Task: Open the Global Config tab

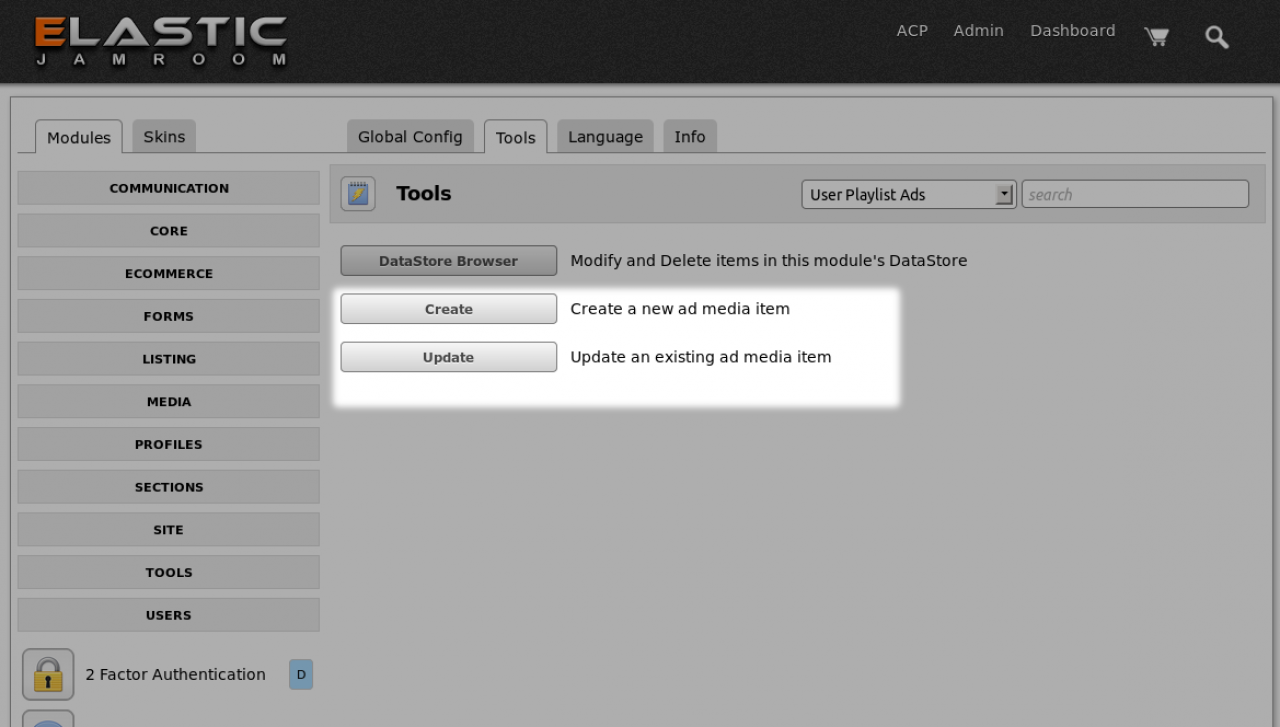Action: [410, 136]
